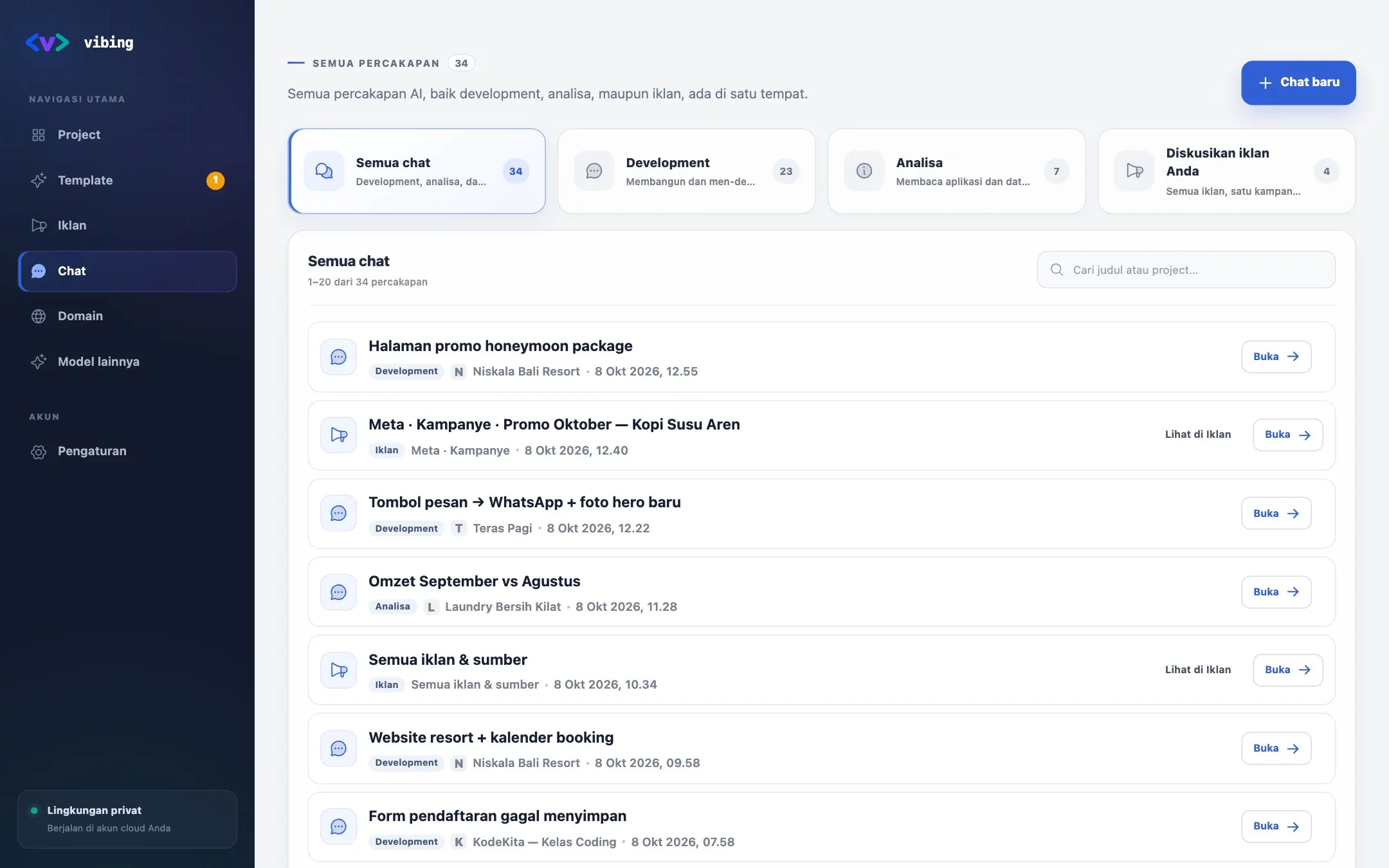Click the Semua chat card bubbles icon
The width and height of the screenshot is (1389, 868).
pos(324,171)
